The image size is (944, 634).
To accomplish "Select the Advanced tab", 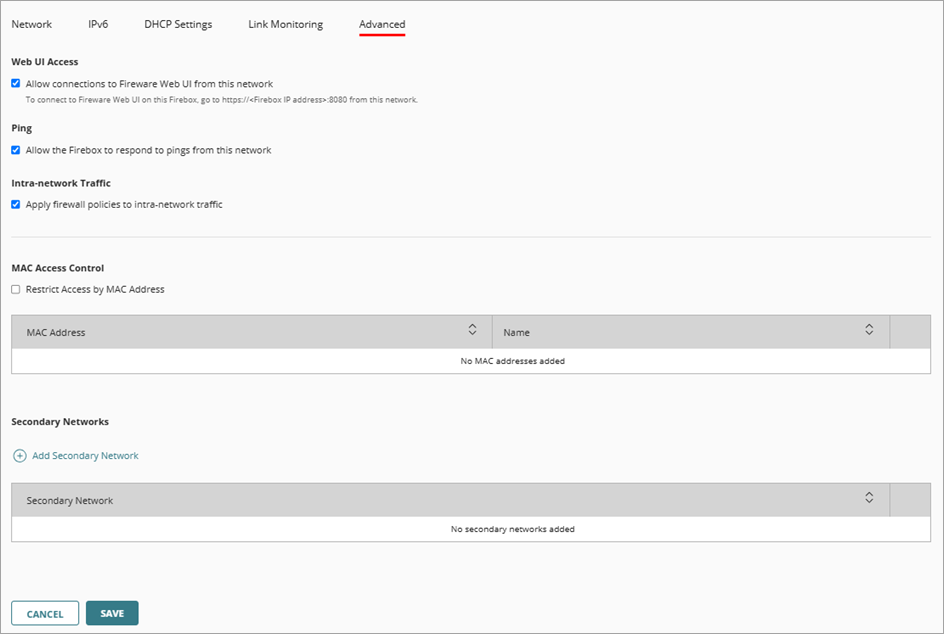I will (381, 24).
